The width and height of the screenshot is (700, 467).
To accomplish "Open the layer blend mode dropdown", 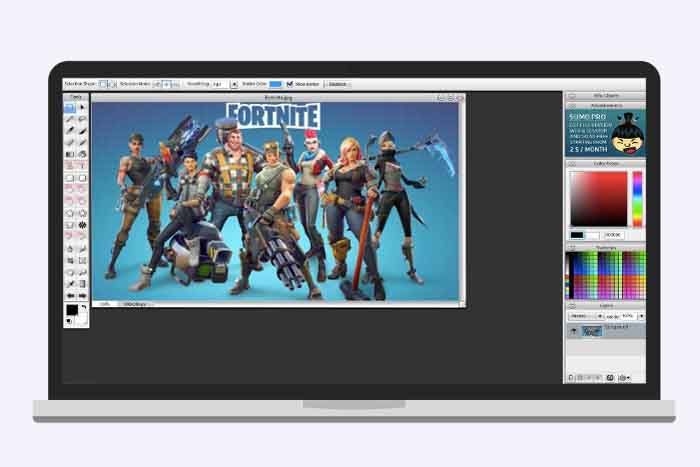I will 586,316.
